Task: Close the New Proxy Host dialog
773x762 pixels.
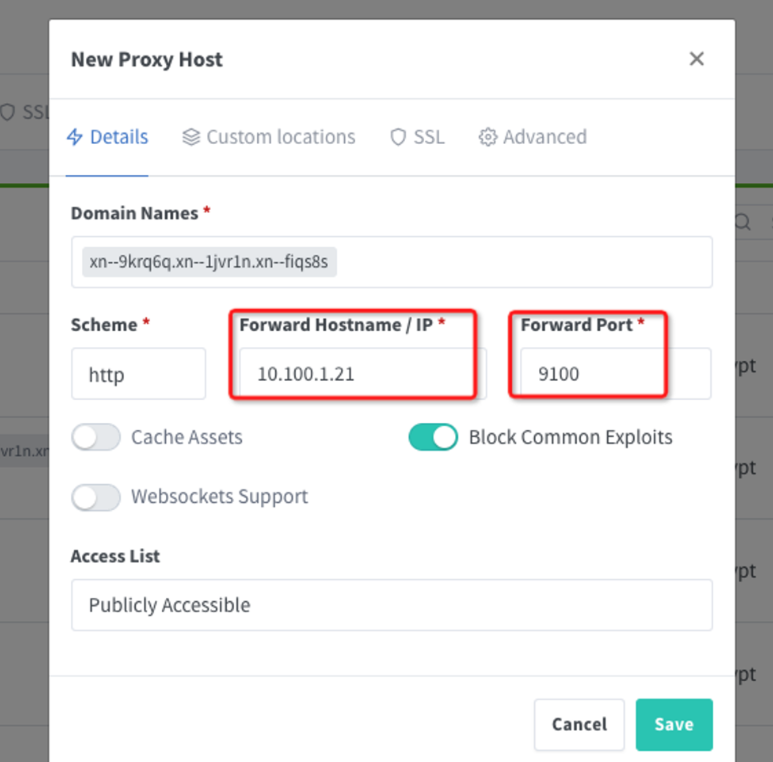Action: pyautogui.click(x=697, y=59)
